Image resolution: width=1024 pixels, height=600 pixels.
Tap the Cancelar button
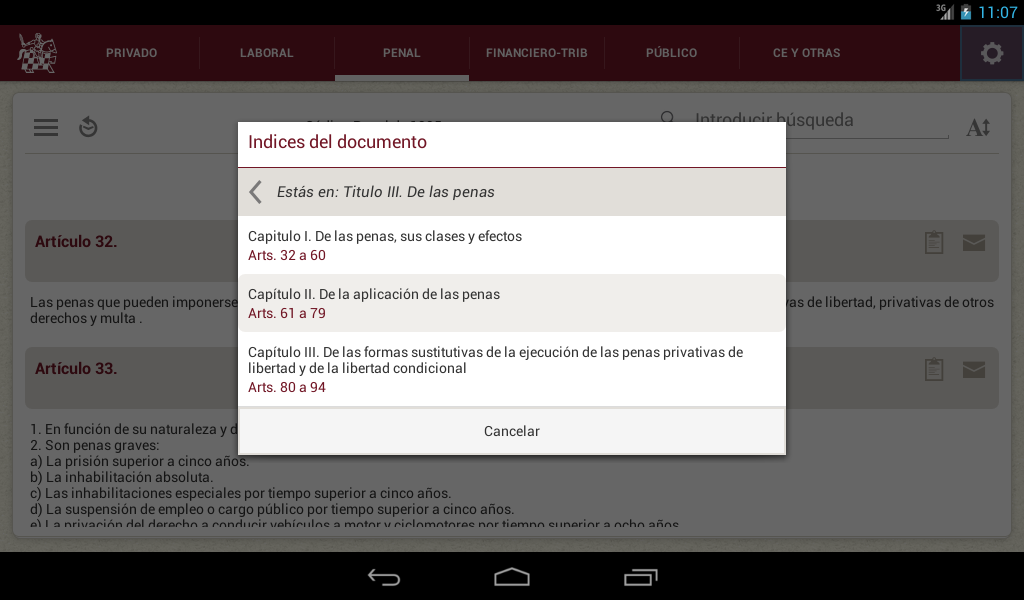pyautogui.click(x=511, y=431)
